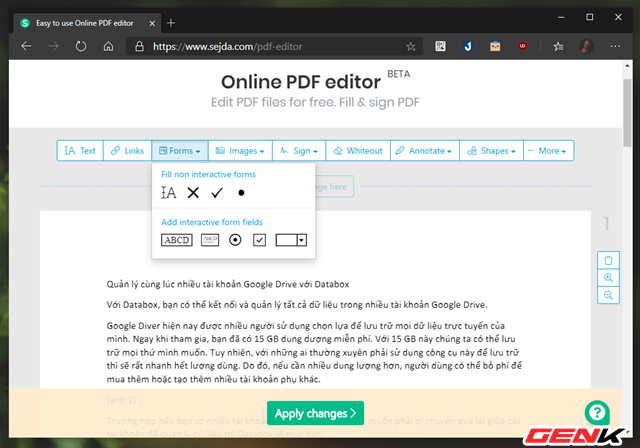The width and height of the screenshot is (640, 448).
Task: Open the favorites list
Action: [558, 46]
